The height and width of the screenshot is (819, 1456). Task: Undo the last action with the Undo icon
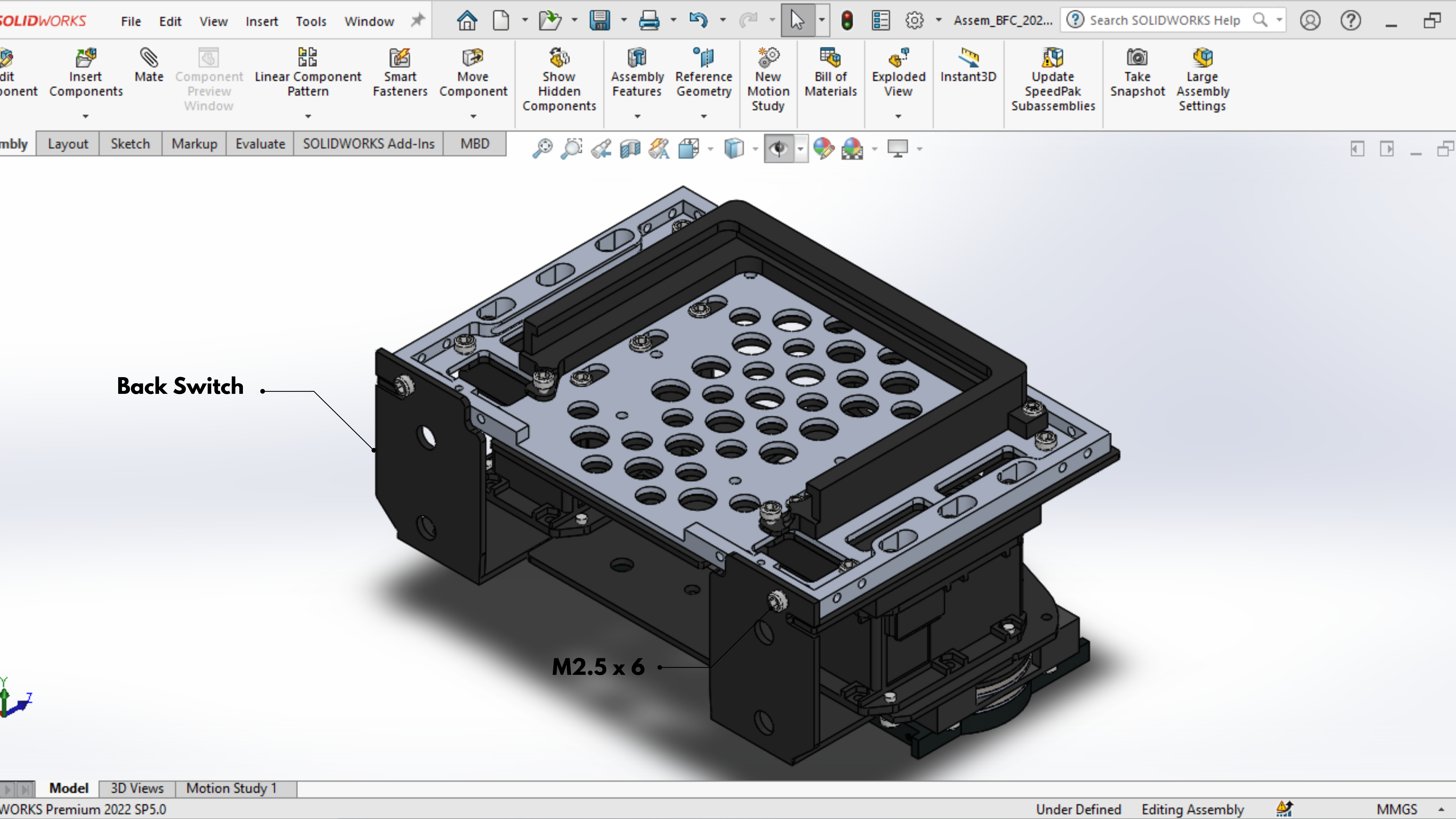[699, 20]
